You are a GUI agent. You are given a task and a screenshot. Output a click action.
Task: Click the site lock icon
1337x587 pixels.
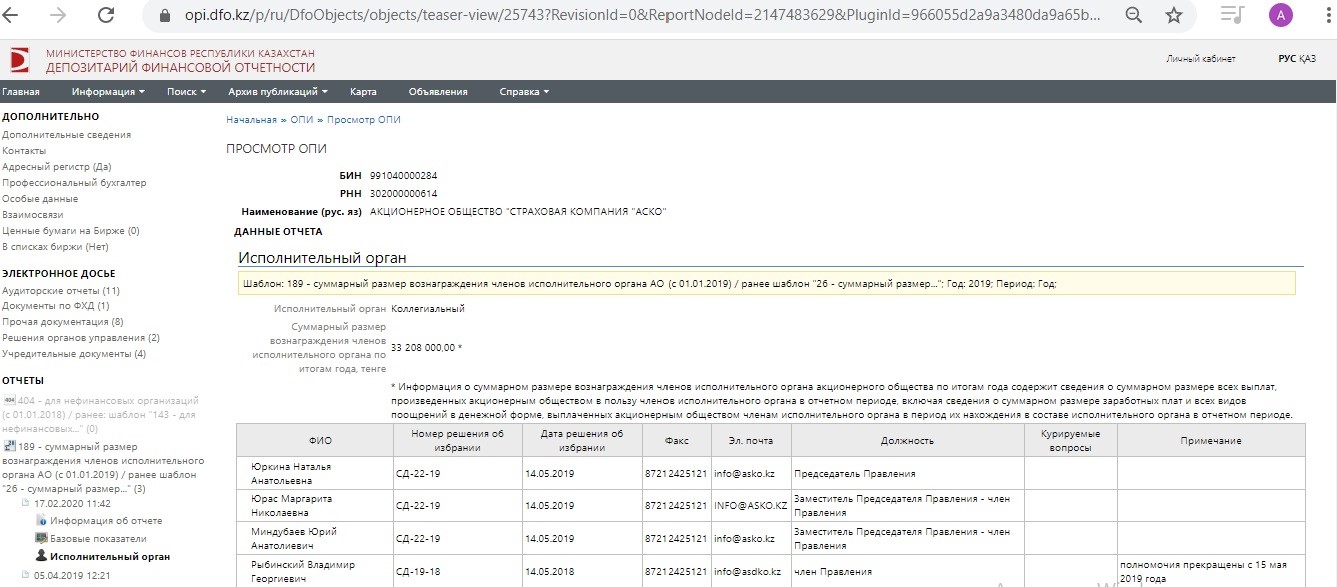point(166,15)
